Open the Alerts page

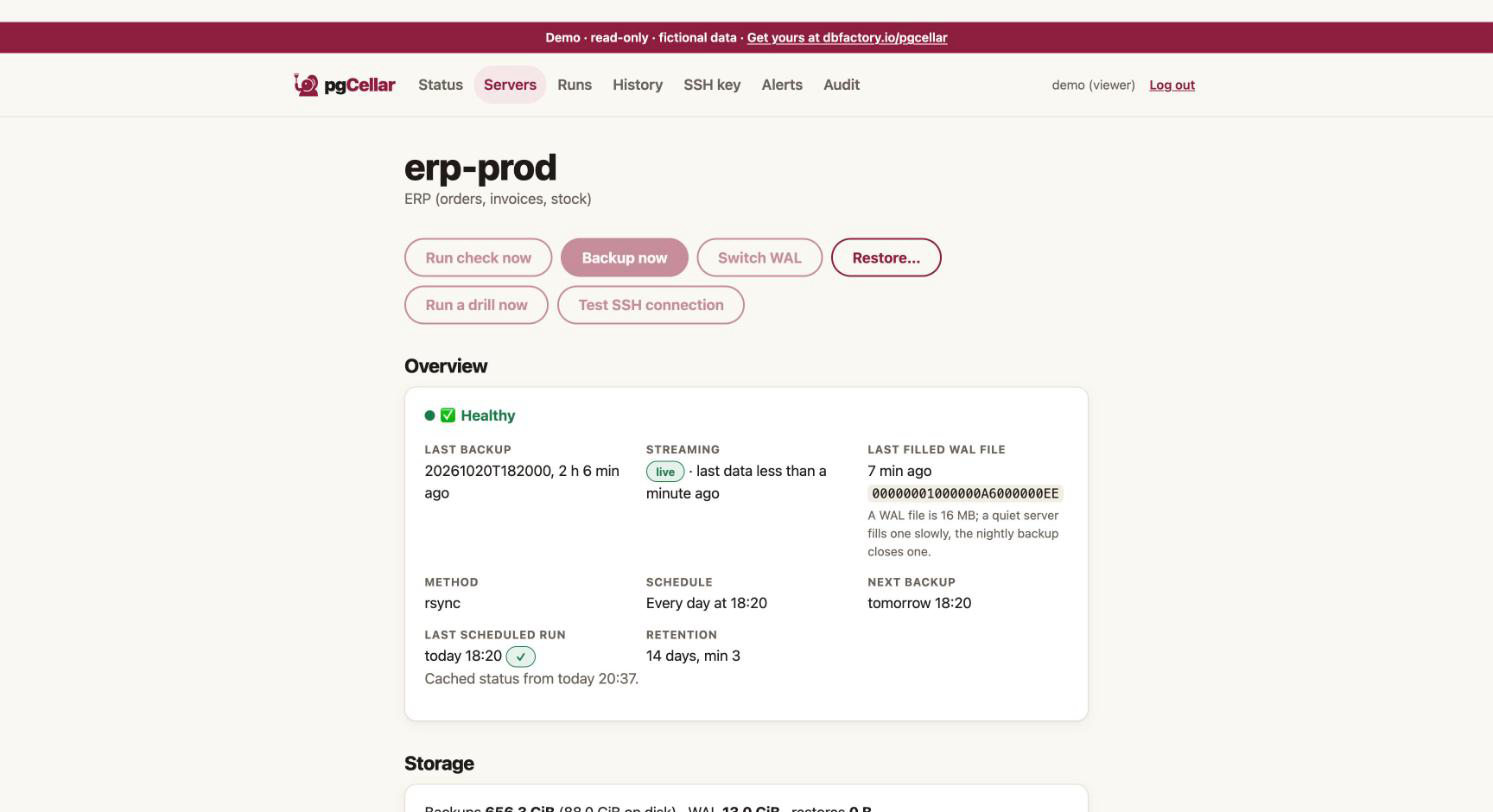(782, 85)
